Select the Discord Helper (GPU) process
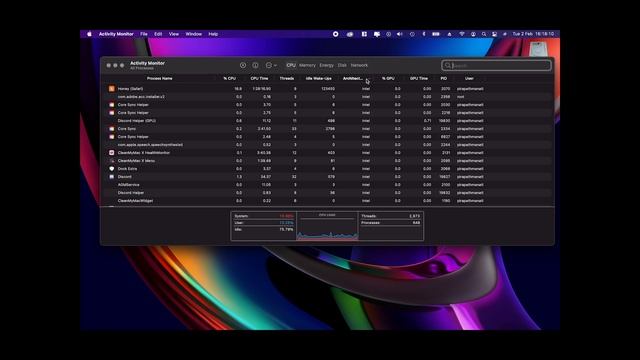 327,121
